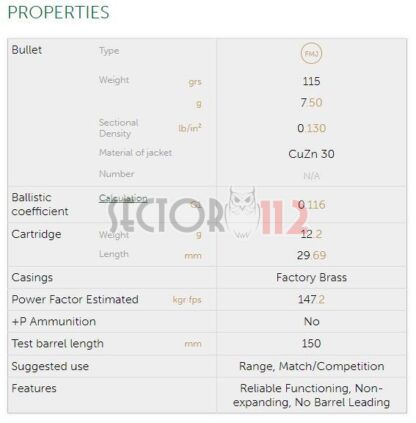The height and width of the screenshot is (423, 416).
Task: Click the Power Factor Estimated label
Action: [75, 300]
